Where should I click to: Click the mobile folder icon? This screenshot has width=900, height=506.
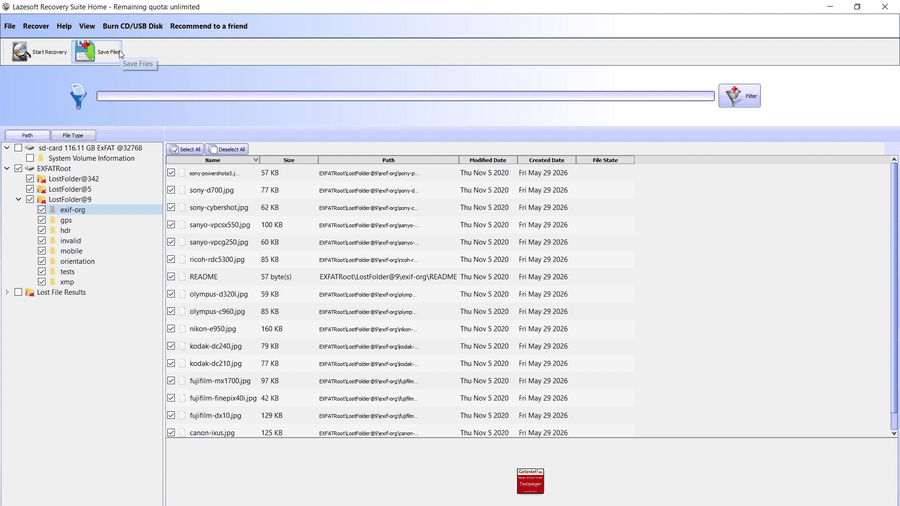coord(53,251)
